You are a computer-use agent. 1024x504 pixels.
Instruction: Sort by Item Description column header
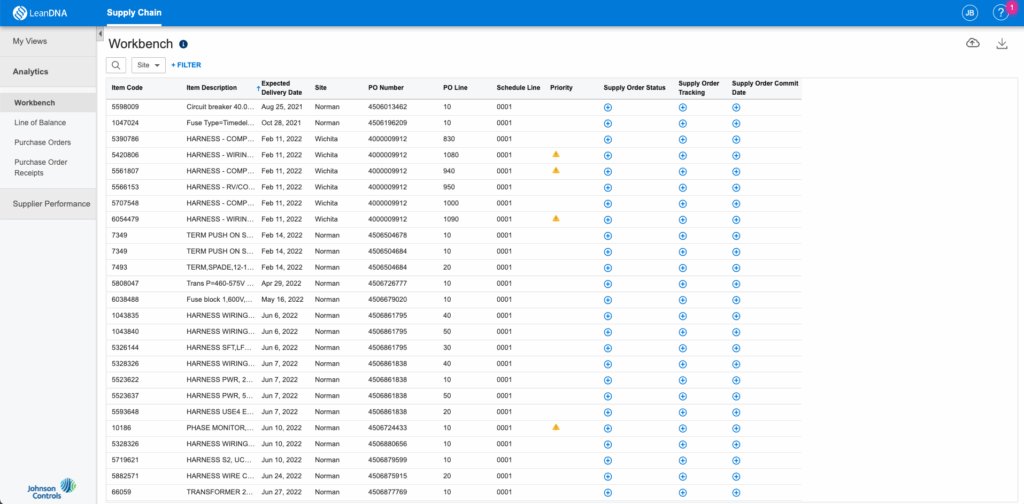(212, 87)
